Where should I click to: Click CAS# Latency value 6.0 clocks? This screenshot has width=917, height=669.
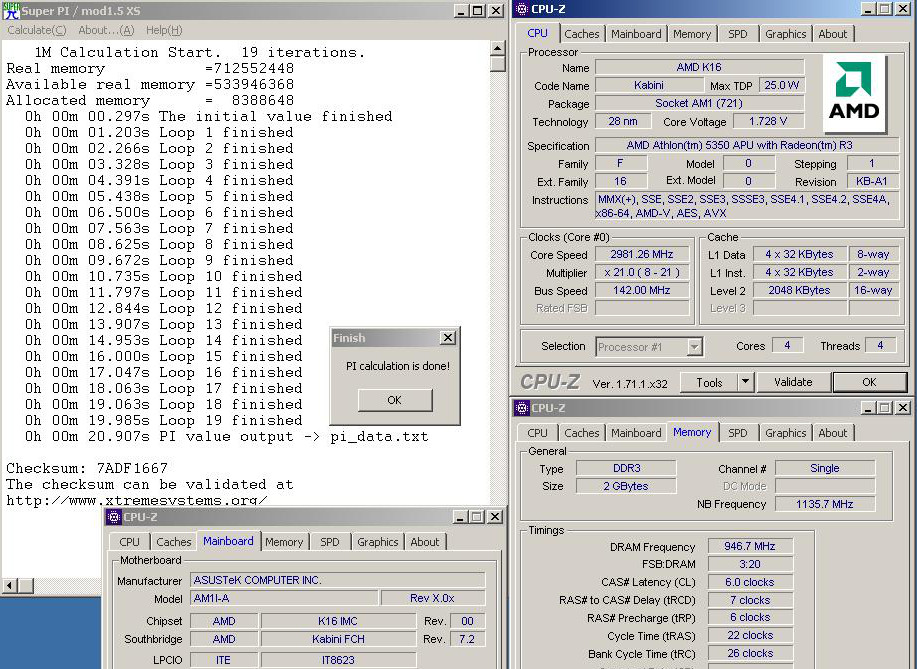[x=750, y=582]
